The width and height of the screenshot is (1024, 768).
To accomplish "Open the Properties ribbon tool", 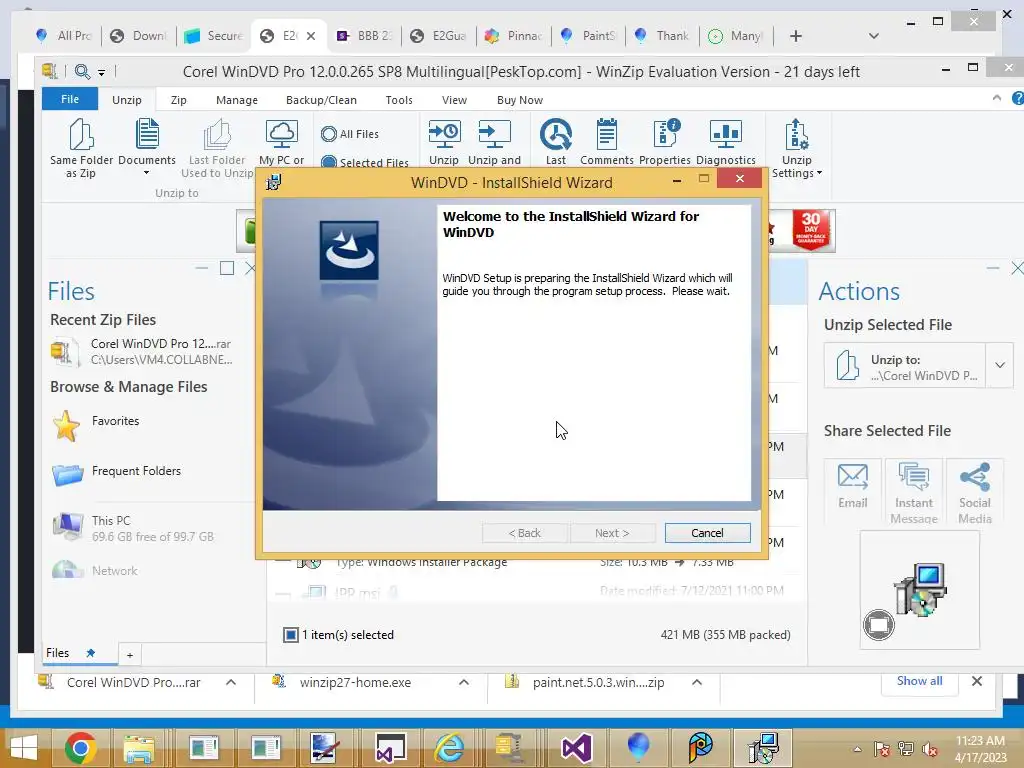I will click(665, 142).
